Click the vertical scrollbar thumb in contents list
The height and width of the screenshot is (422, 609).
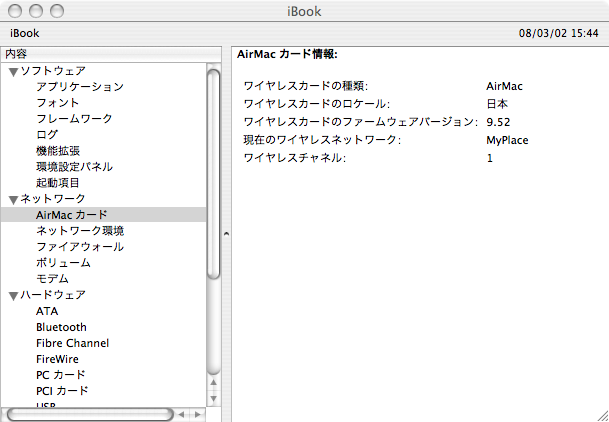pyautogui.click(x=213, y=174)
